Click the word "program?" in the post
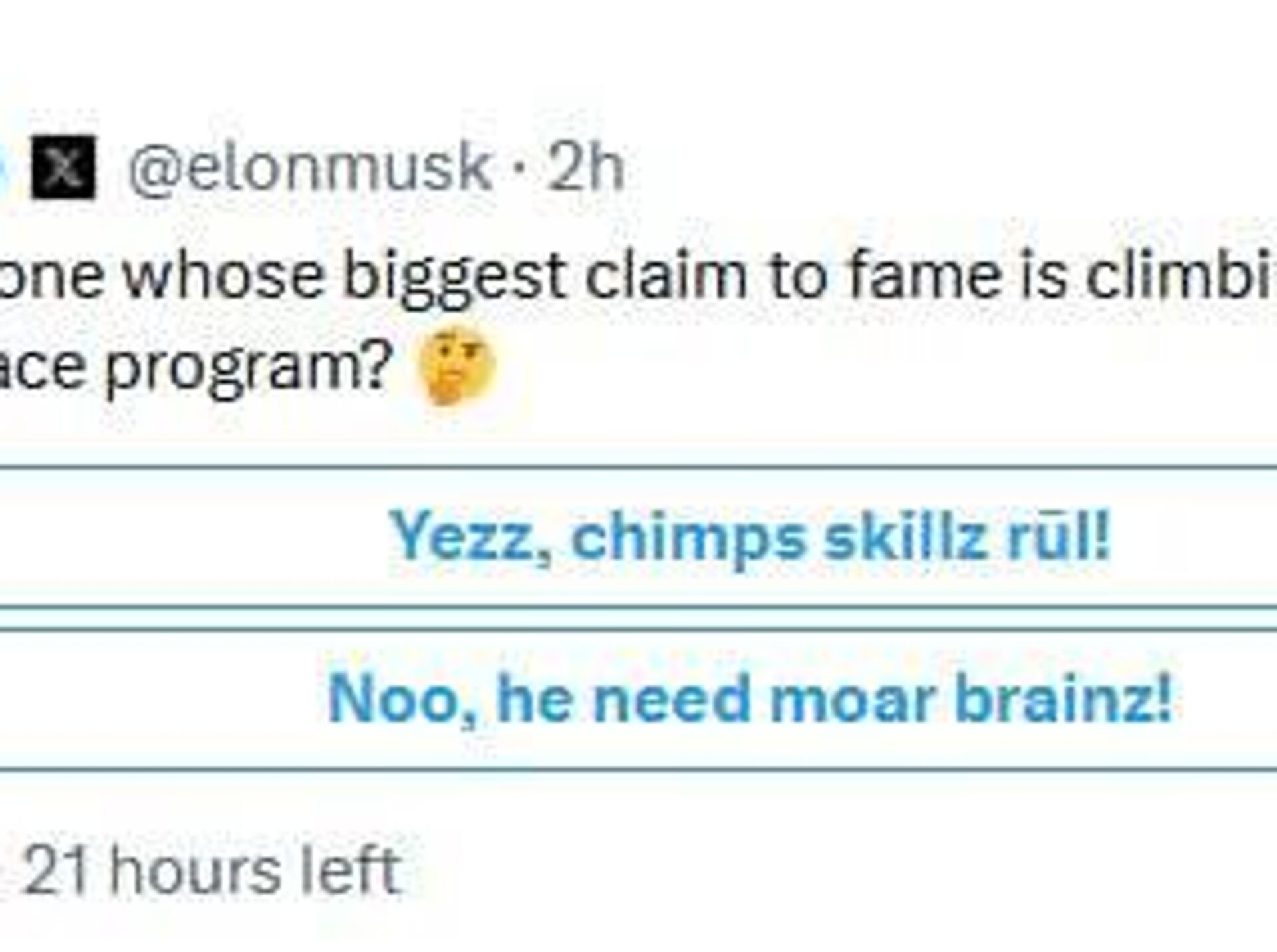The width and height of the screenshot is (1277, 952). [x=246, y=367]
